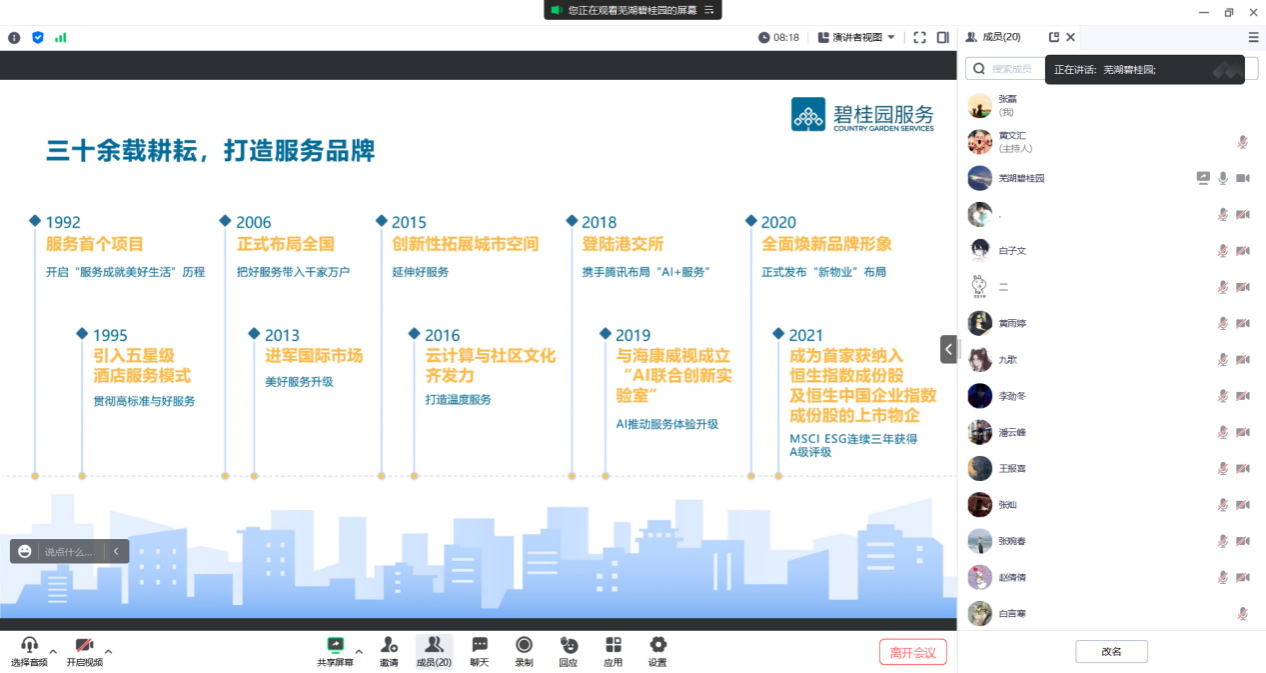Screen dimensions: 1266x673
Task: Collapse the chat bar arrow
Action: pyautogui.click(x=116, y=551)
